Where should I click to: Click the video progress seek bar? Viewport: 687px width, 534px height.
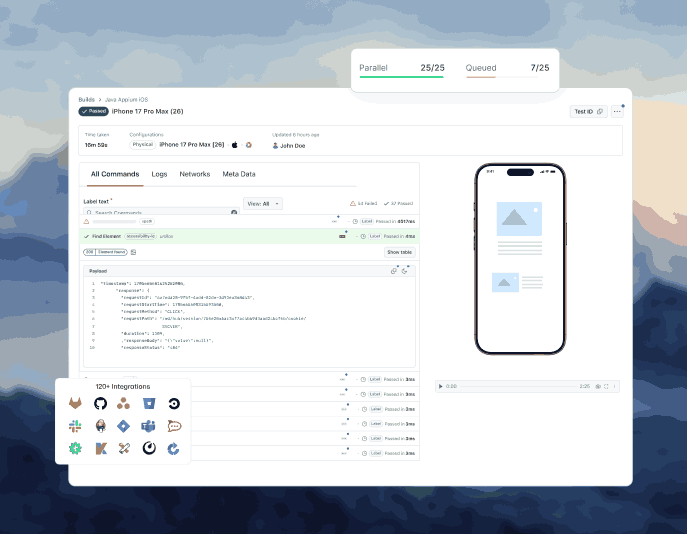click(518, 387)
